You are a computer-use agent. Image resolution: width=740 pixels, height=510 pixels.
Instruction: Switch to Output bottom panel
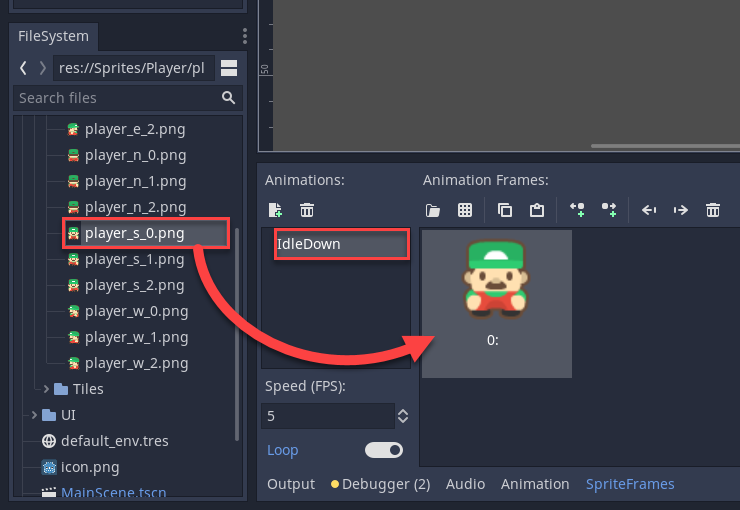point(291,484)
